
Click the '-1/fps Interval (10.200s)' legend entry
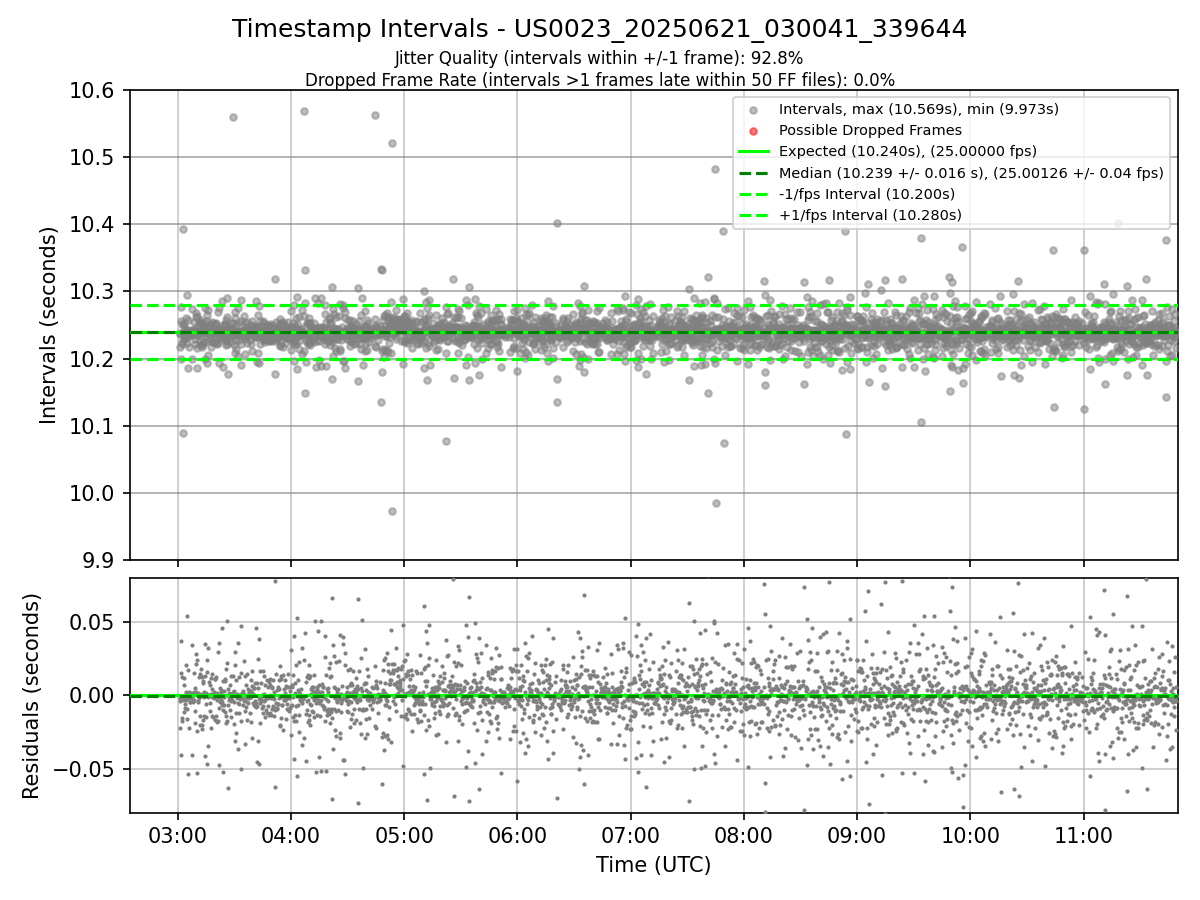866,193
